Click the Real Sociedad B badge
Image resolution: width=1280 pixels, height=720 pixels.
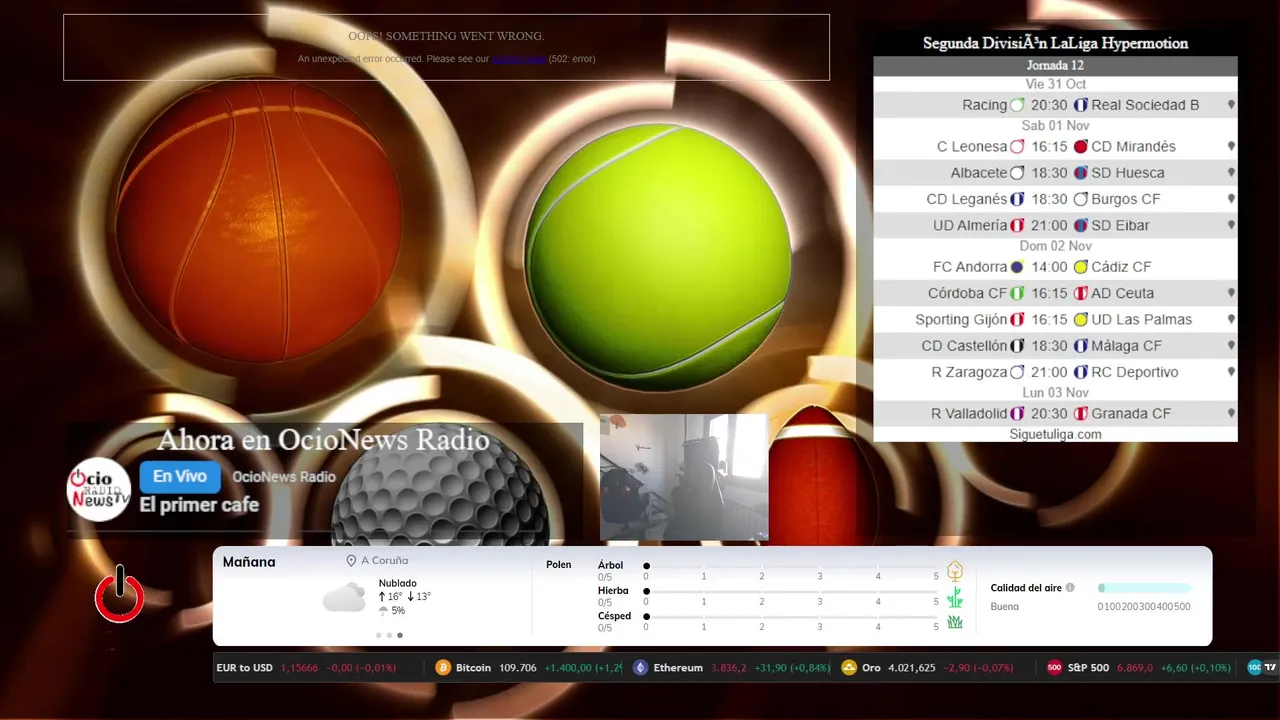[x=1080, y=105]
